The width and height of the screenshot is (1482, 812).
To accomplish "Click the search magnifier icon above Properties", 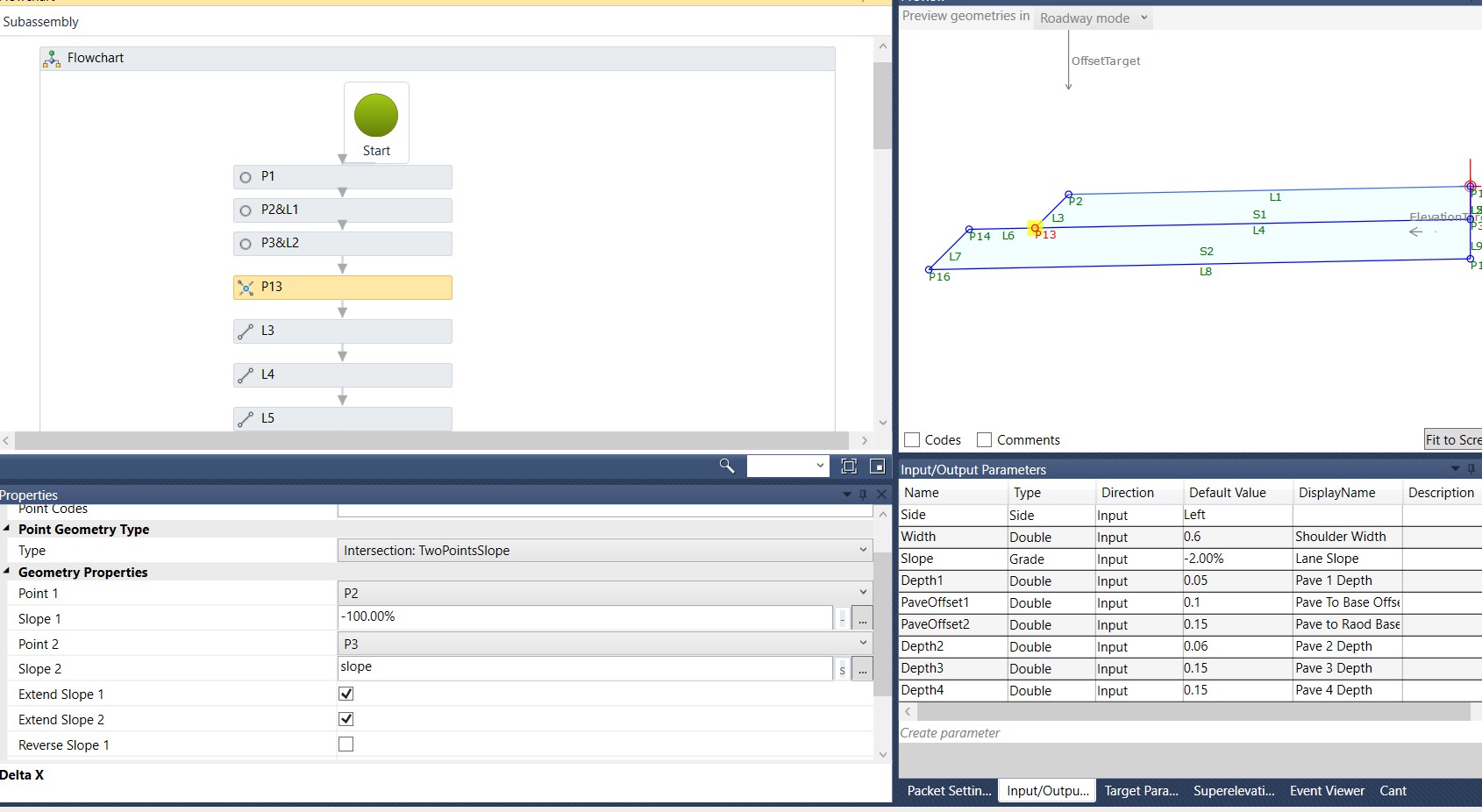I will click(x=725, y=466).
